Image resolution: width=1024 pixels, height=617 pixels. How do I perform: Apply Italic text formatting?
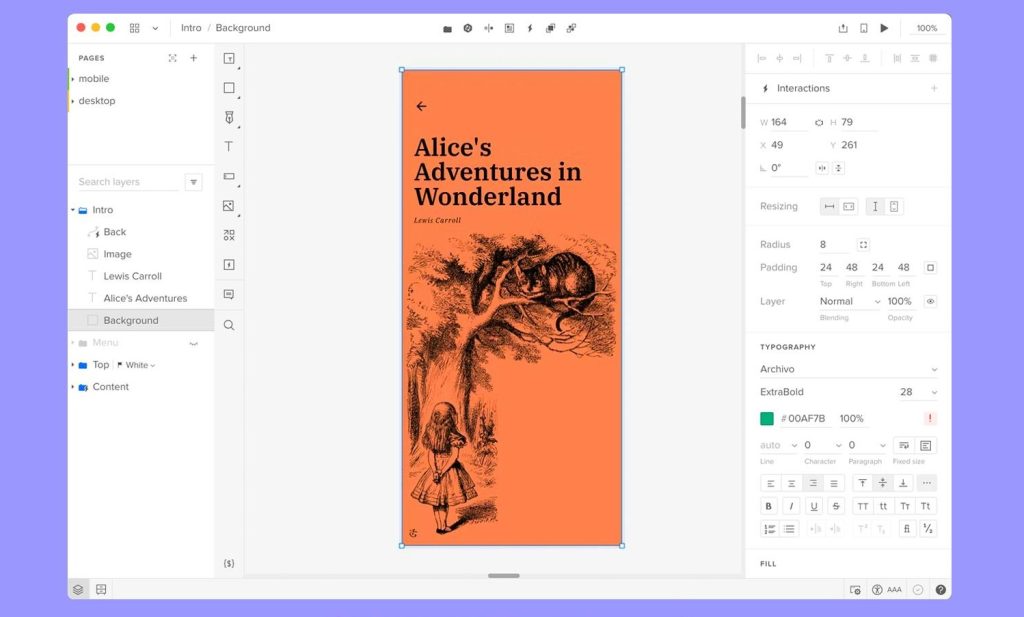pyautogui.click(x=792, y=506)
